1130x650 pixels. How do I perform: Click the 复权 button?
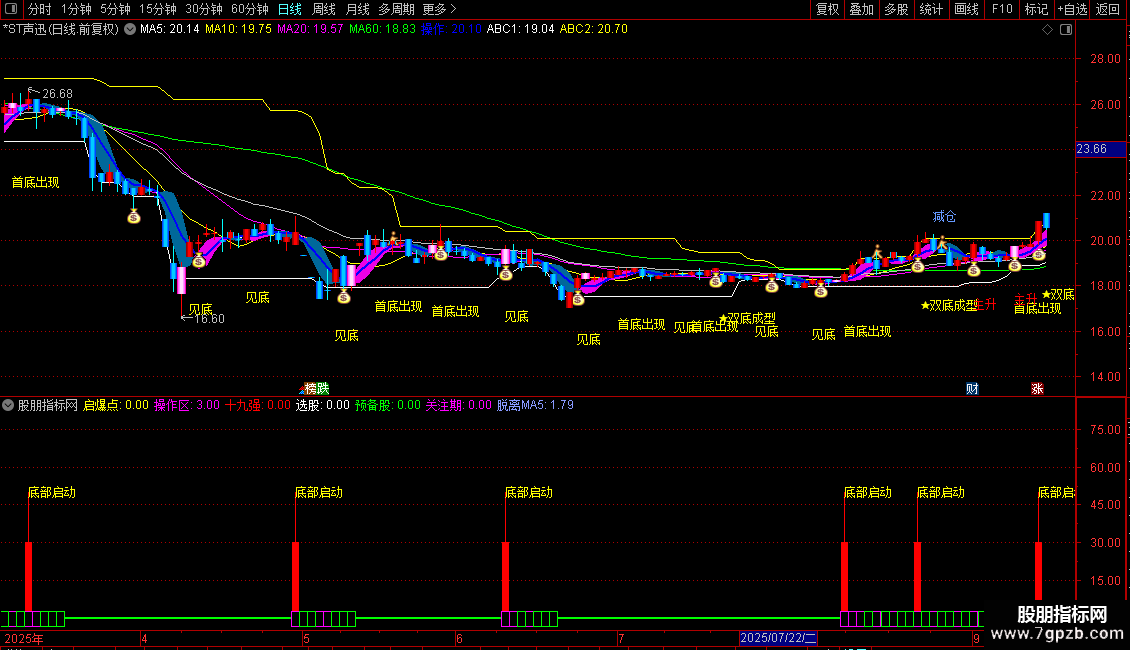tap(827, 9)
